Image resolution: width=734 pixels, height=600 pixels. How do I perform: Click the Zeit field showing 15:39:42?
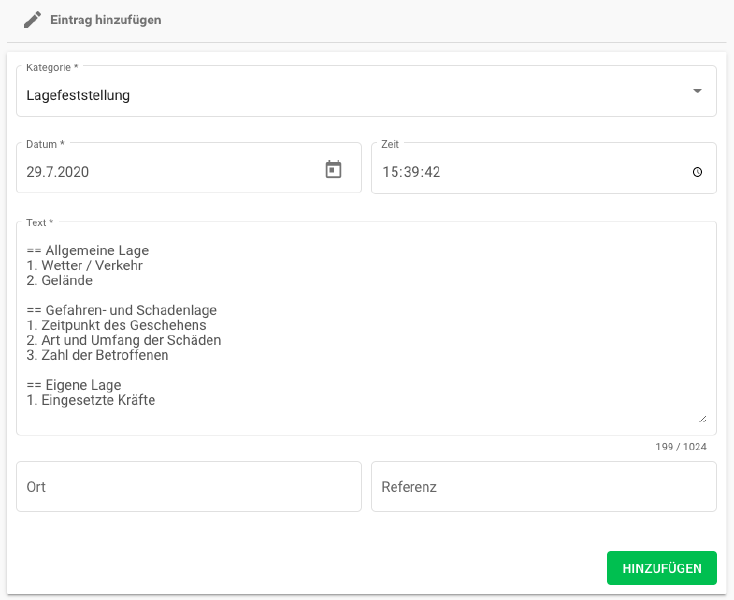543,168
